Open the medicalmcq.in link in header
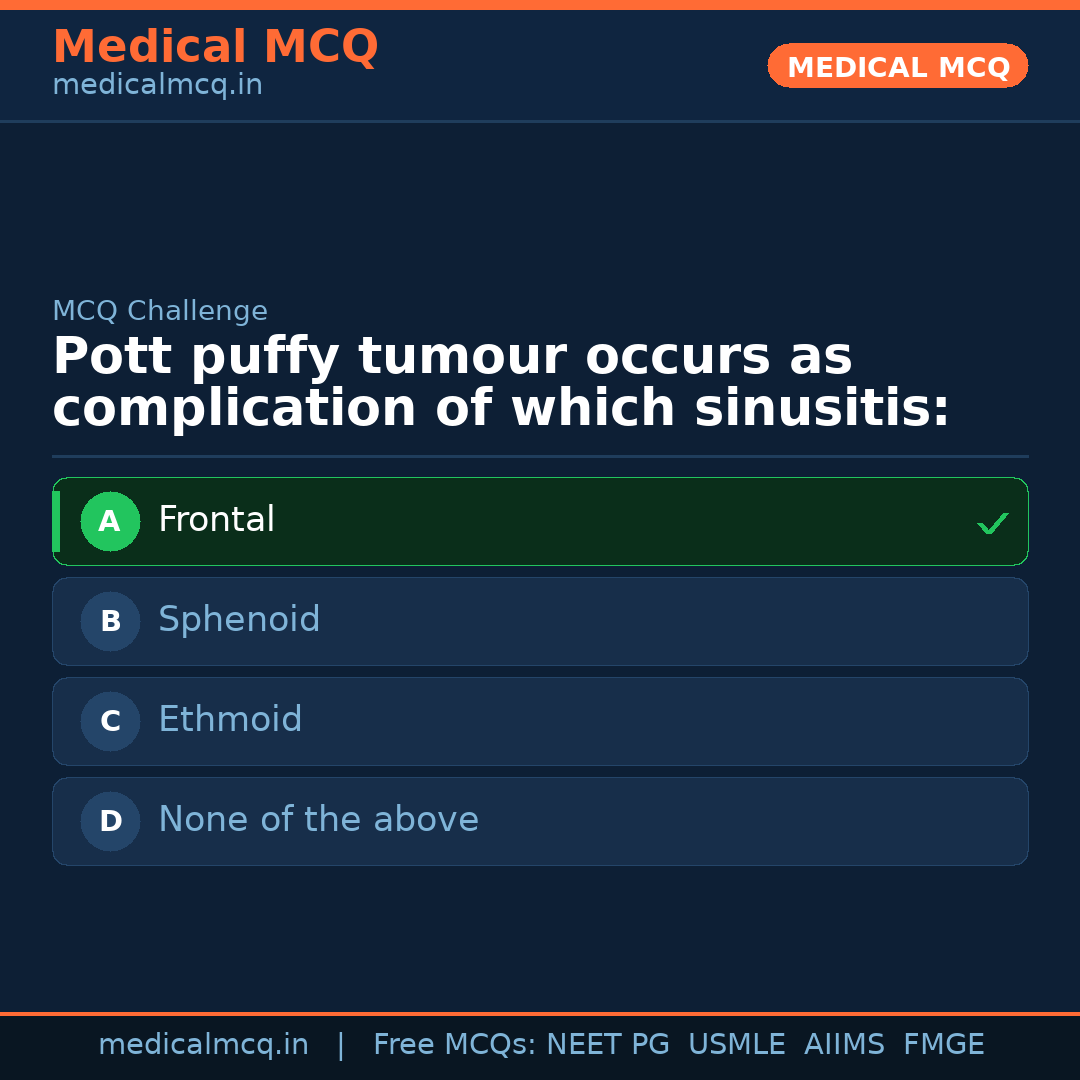Image resolution: width=1080 pixels, height=1080 pixels. (157, 85)
